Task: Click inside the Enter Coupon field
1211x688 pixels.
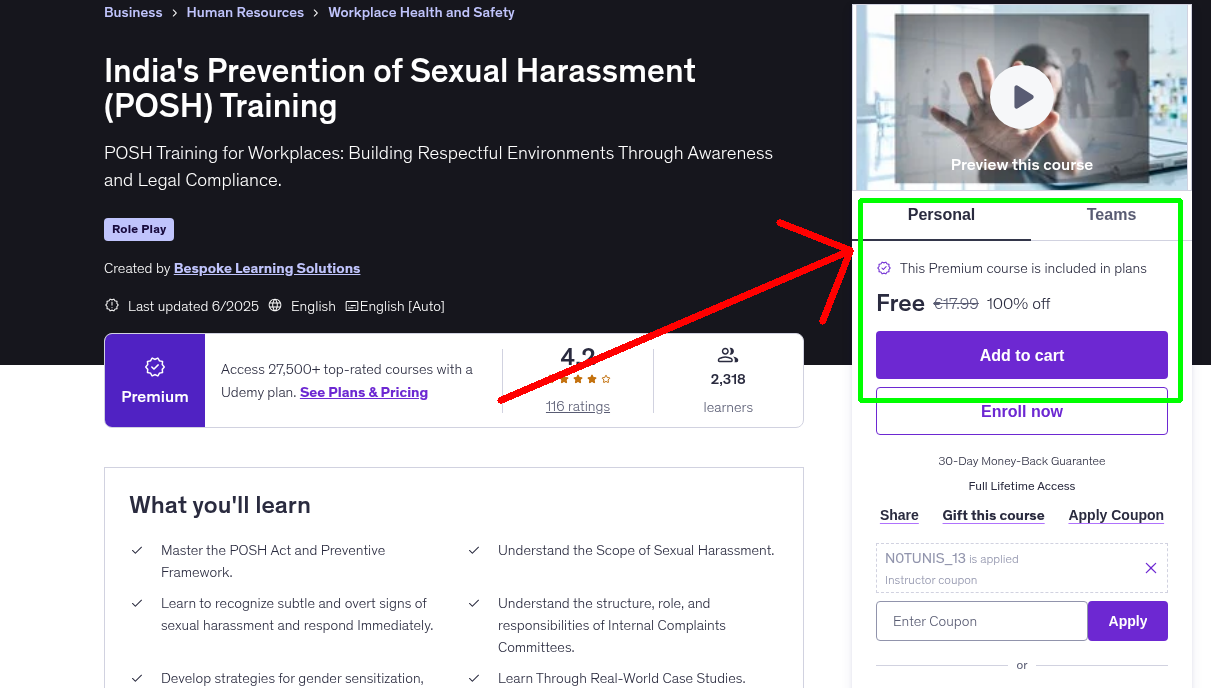Action: [x=981, y=621]
